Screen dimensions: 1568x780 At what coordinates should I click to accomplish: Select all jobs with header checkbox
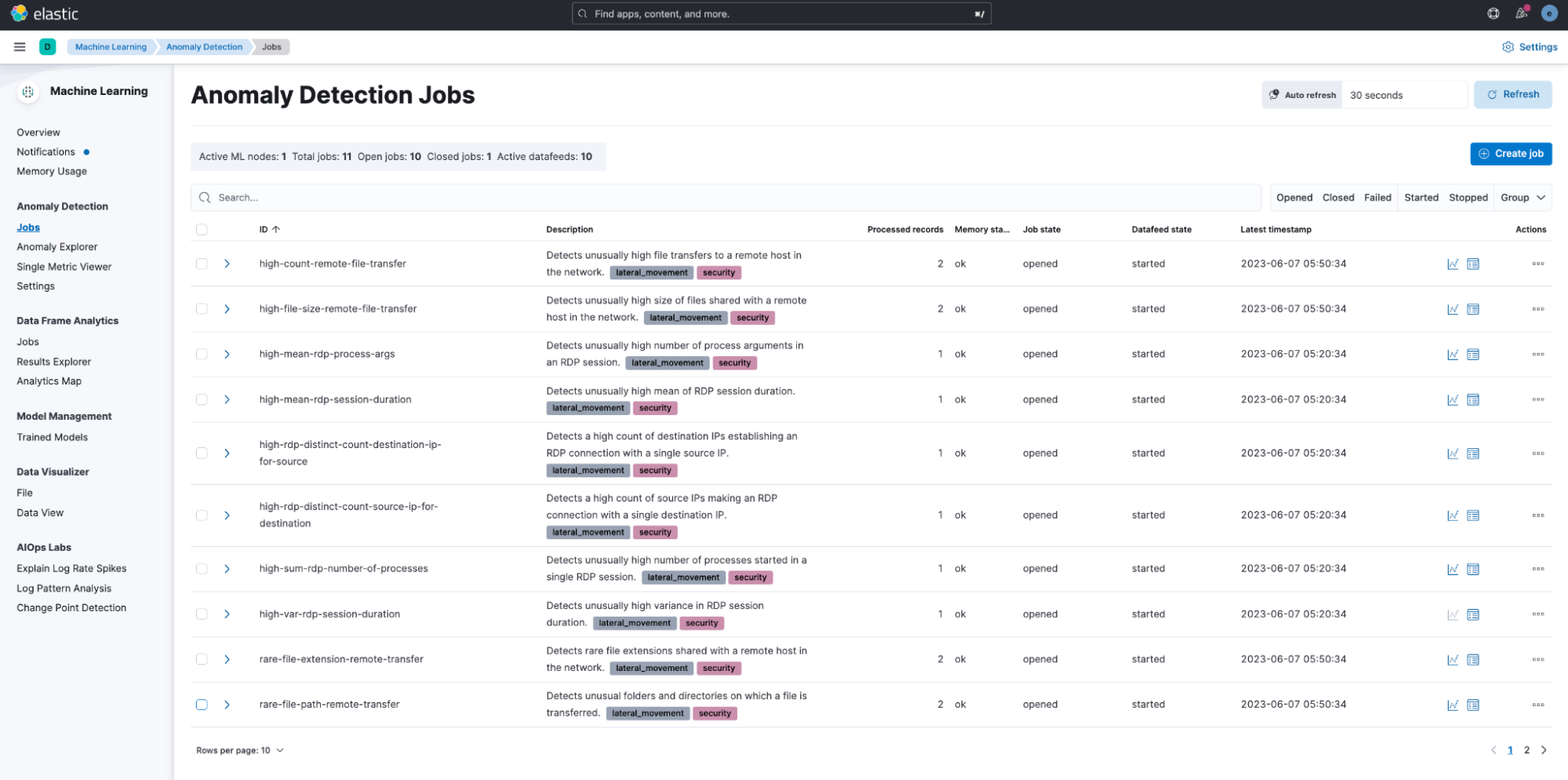point(202,230)
